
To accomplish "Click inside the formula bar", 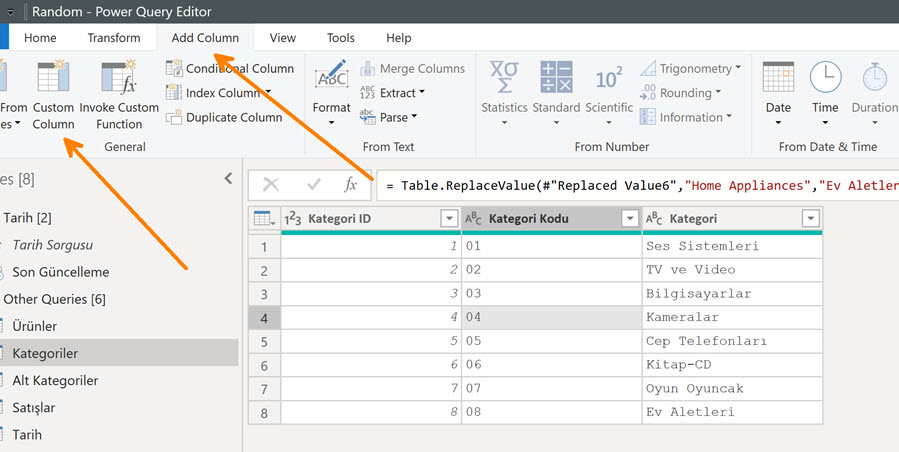I will pyautogui.click(x=638, y=185).
